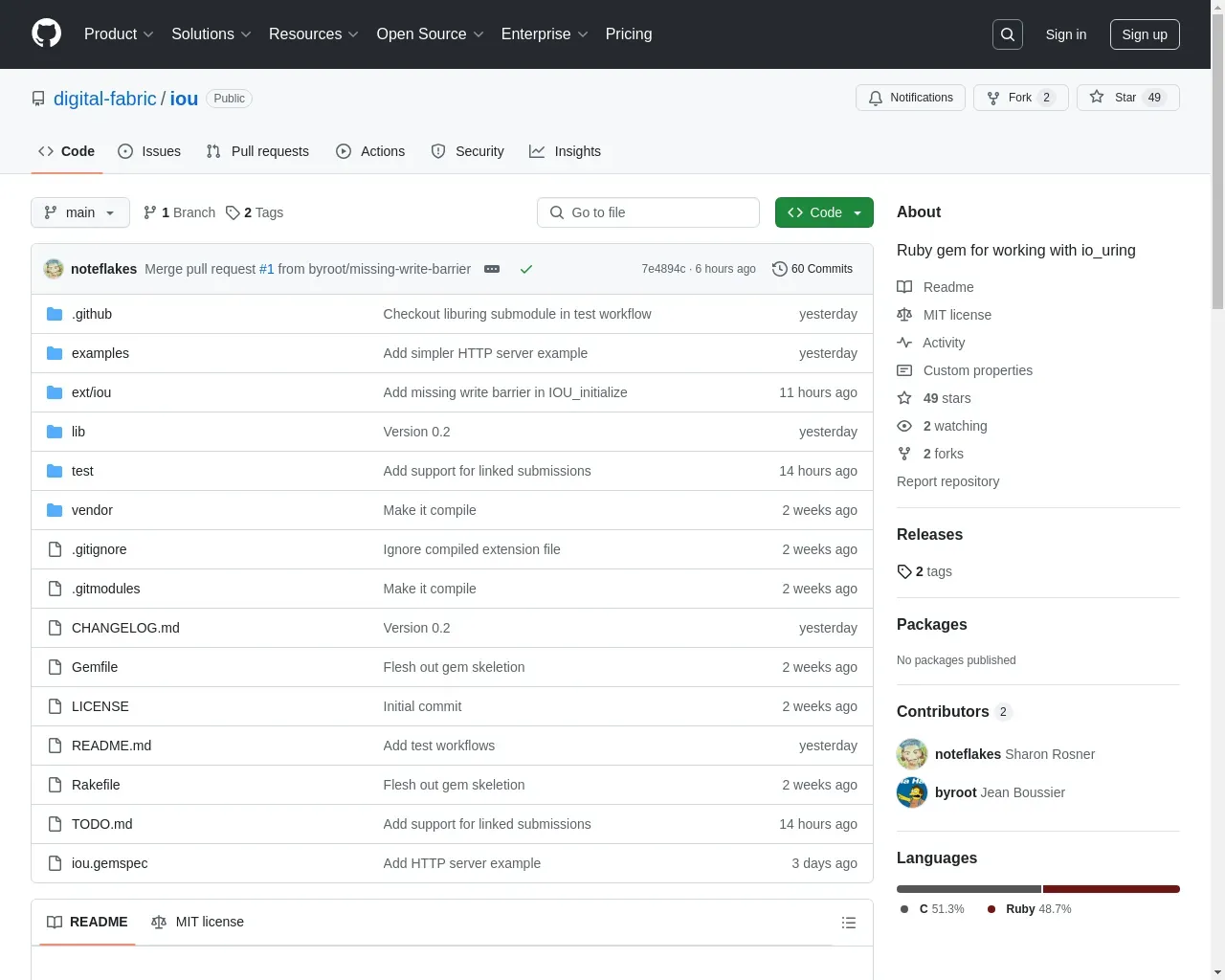This screenshot has height=980, width=1225.
Task: Click the 49 stars link
Action: click(933, 398)
